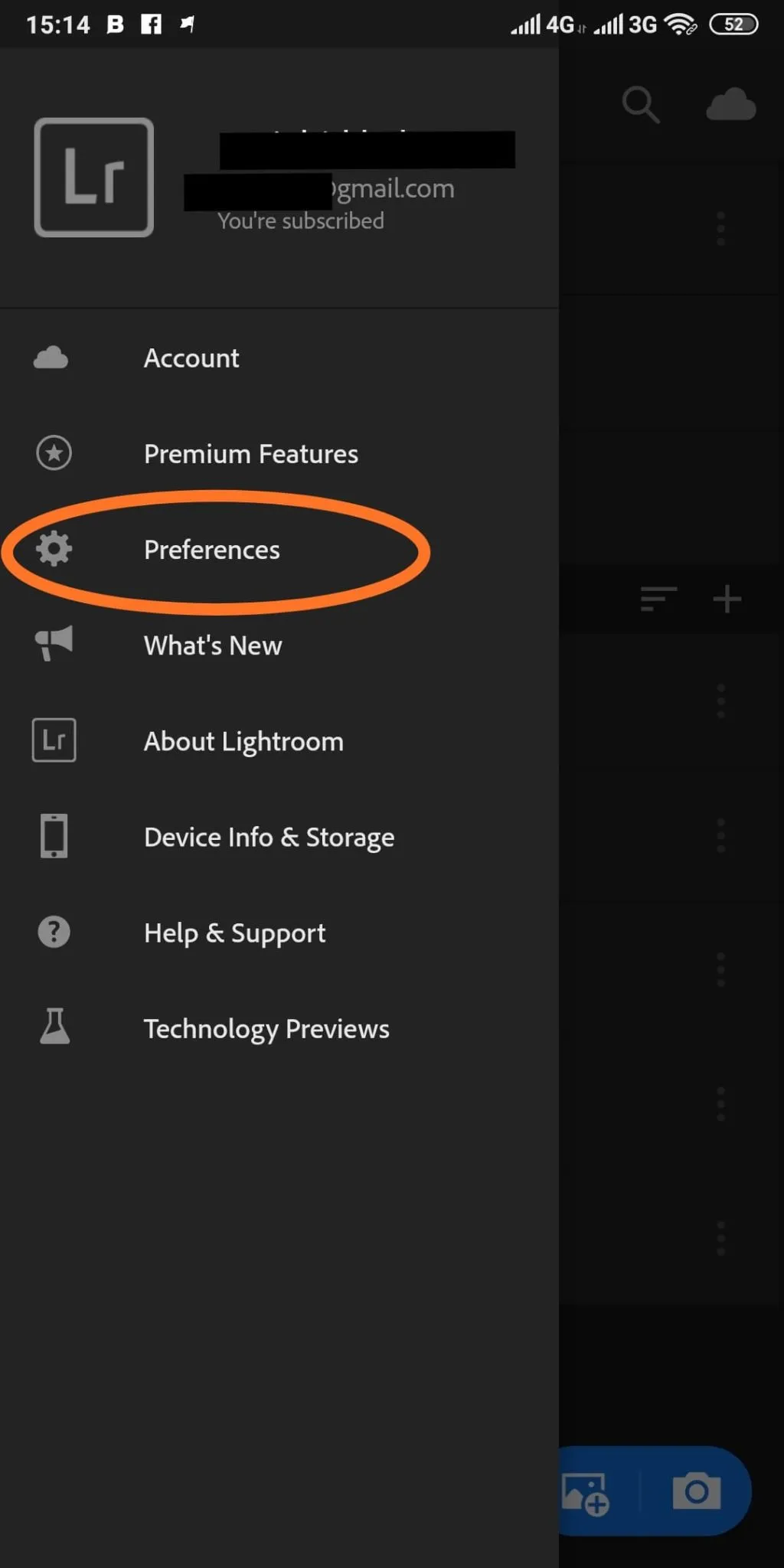Open the top album's three-dot menu
Viewport: 784px width, 1568px height.
click(720, 227)
